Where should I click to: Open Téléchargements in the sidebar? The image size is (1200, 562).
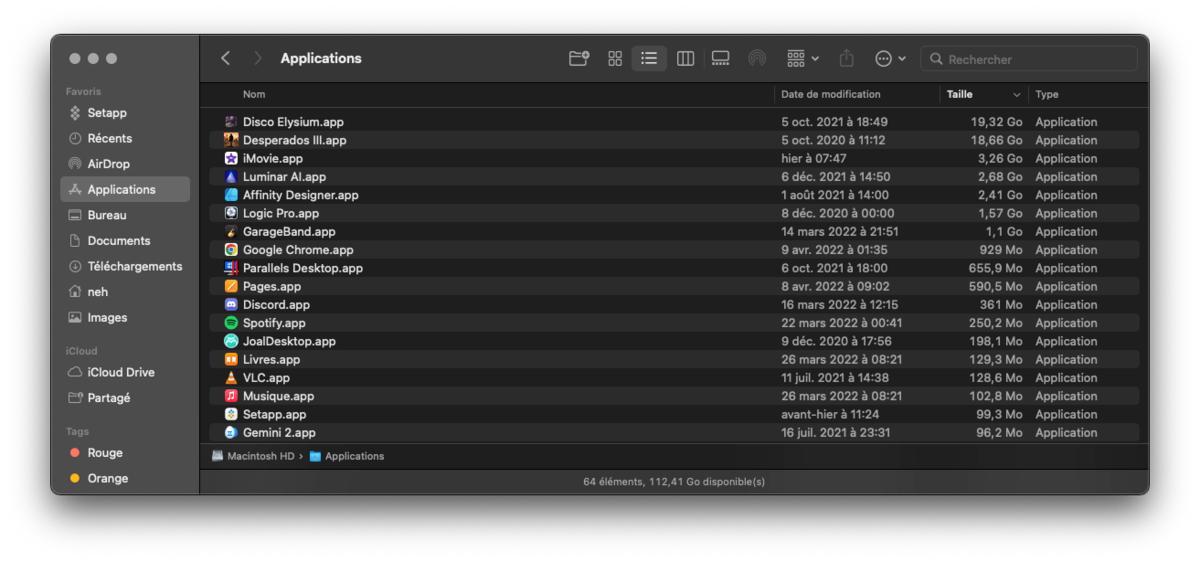125,266
